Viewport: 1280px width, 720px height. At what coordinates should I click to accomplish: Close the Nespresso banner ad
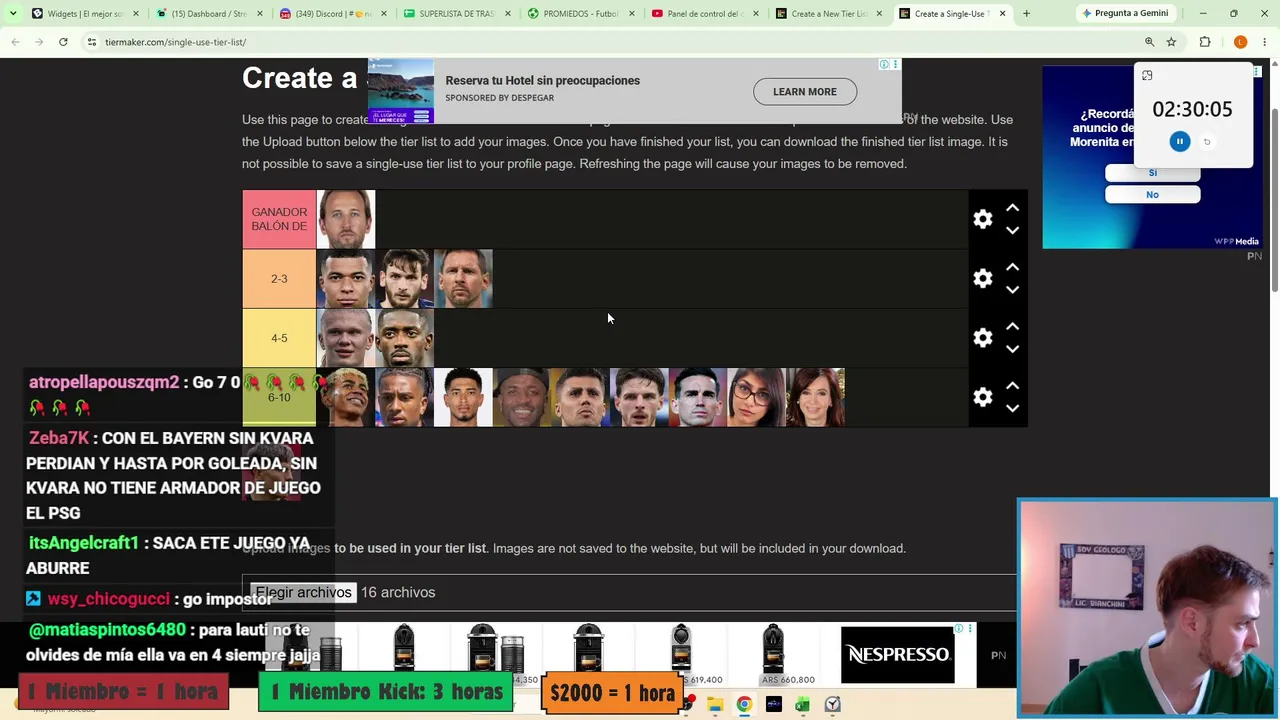(x=969, y=628)
